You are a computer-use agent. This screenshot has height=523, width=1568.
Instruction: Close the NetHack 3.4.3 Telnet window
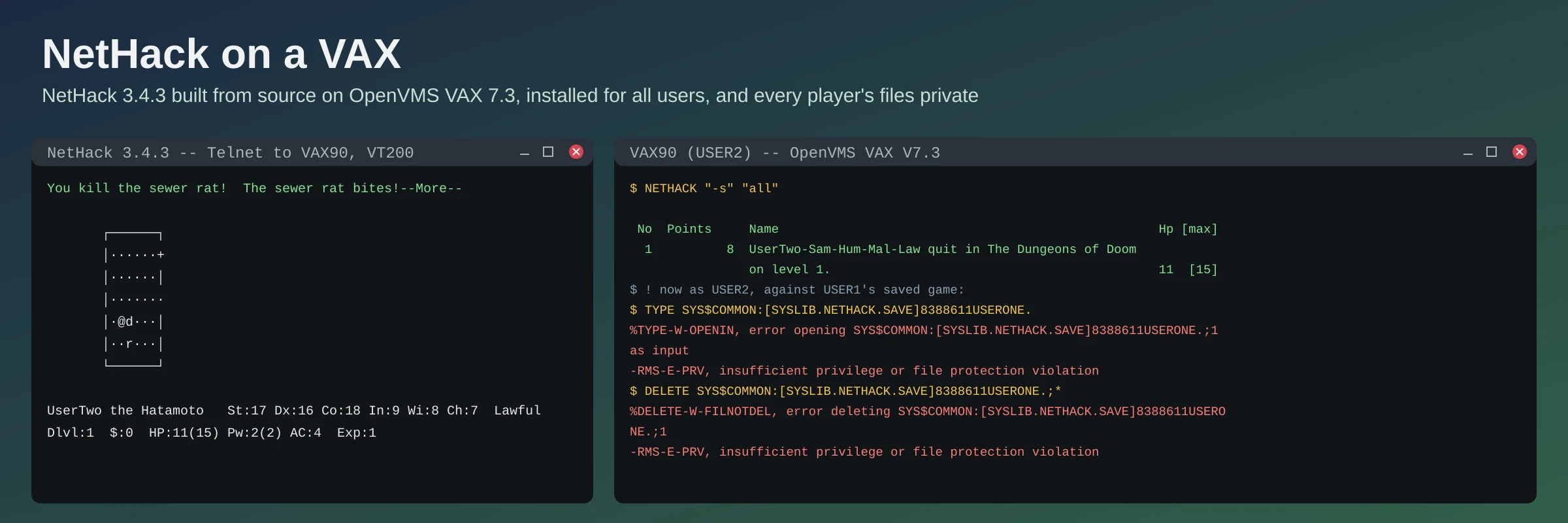point(576,152)
